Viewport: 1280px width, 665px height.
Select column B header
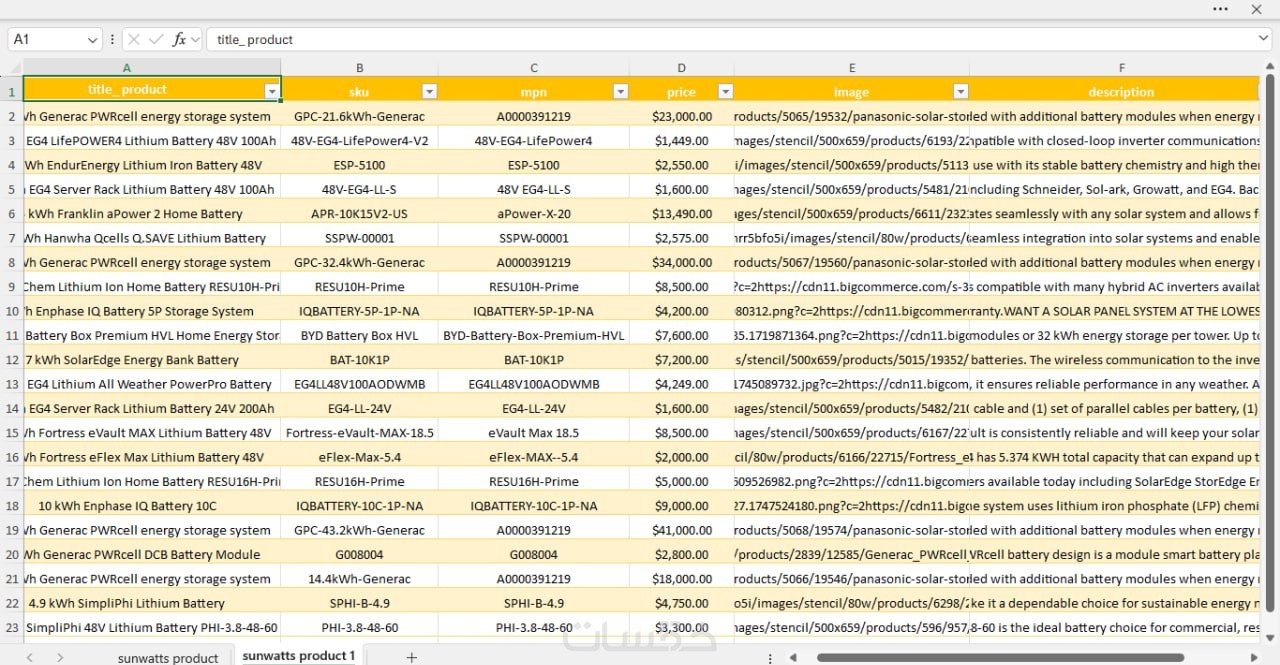click(x=359, y=68)
